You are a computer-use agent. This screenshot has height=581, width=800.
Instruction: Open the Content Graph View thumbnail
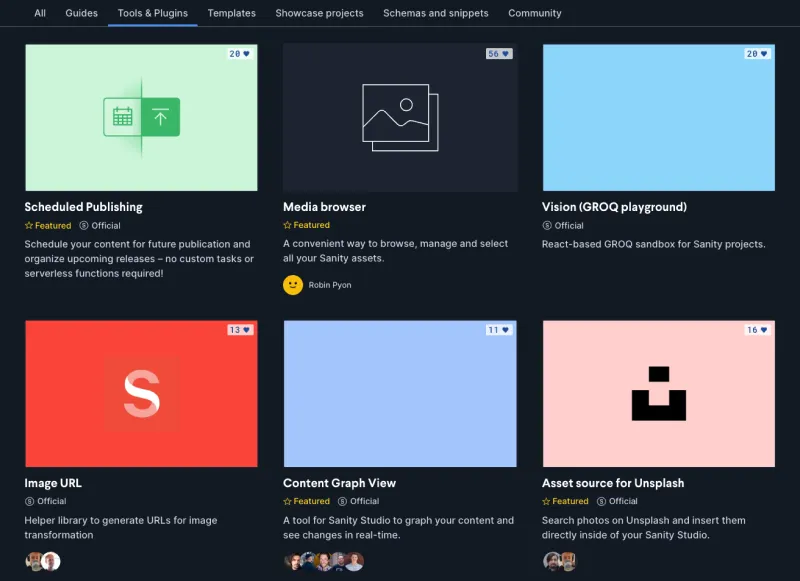[x=400, y=393]
